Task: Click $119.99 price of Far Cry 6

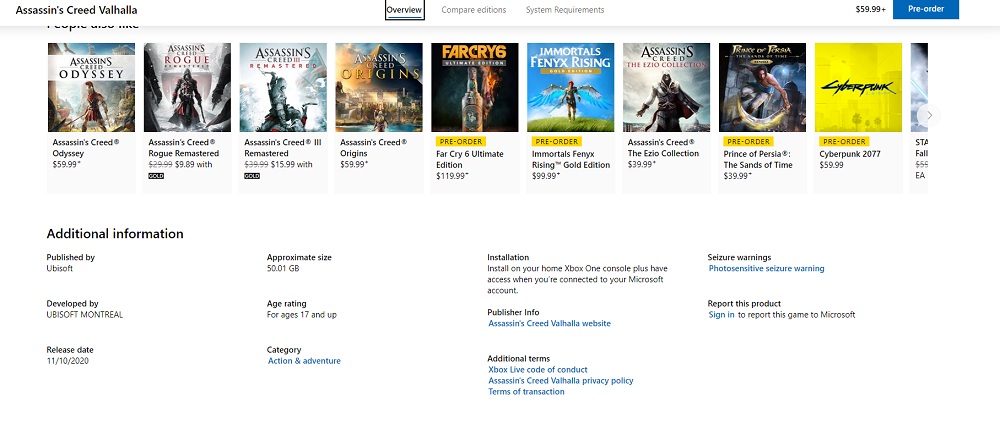Action: (452, 176)
